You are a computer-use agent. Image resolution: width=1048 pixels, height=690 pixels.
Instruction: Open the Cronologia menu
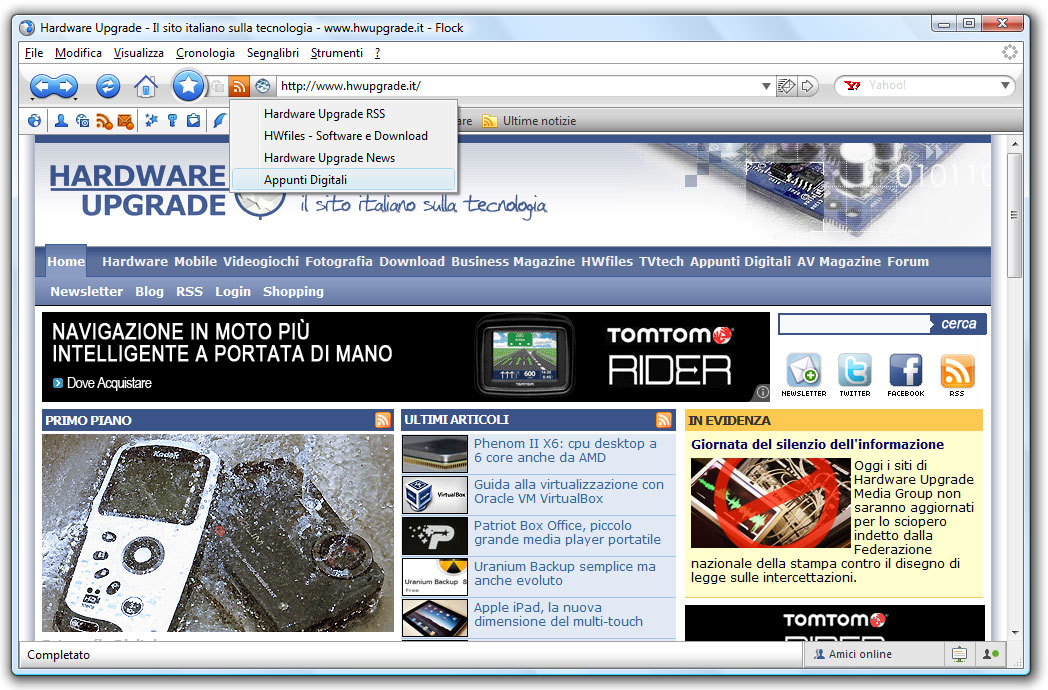(205, 53)
